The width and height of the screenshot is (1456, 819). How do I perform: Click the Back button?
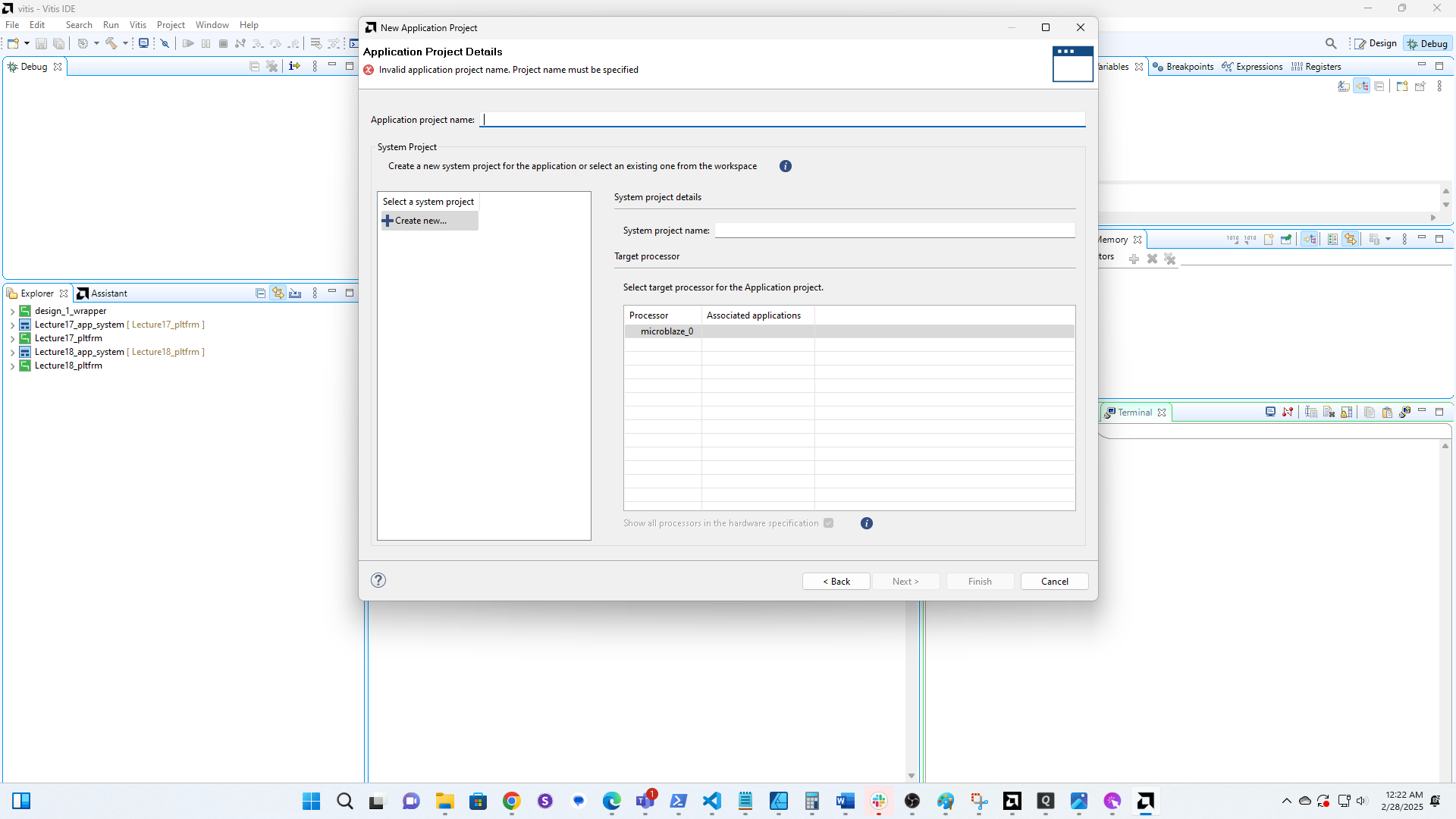click(836, 582)
